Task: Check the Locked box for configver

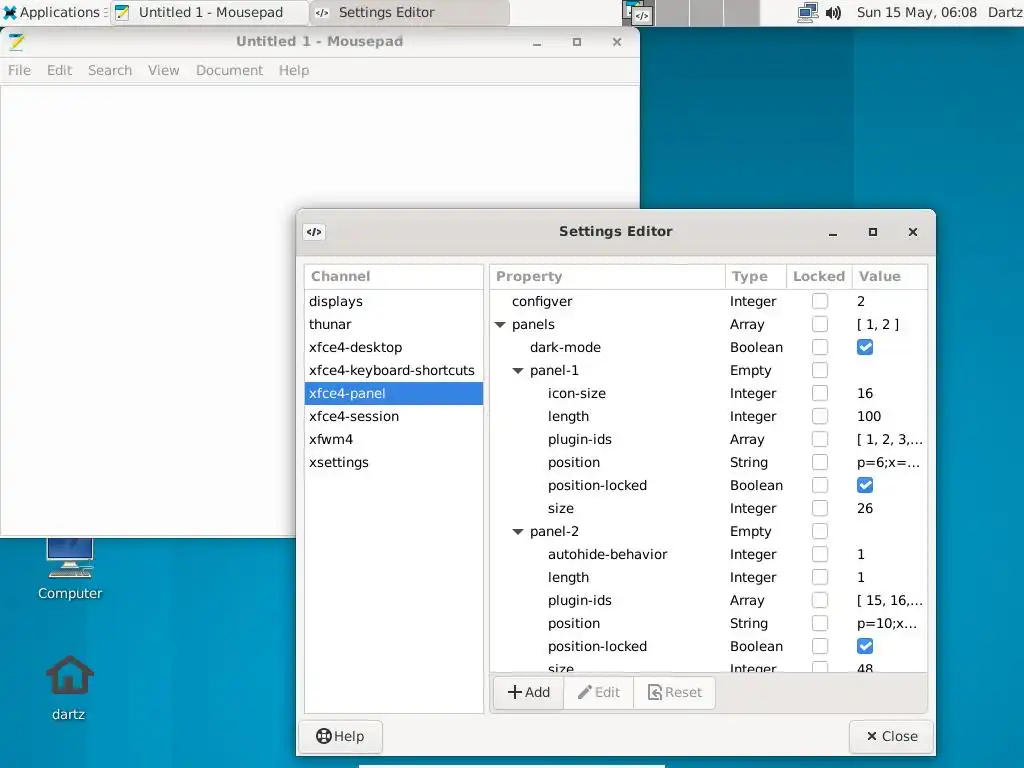Action: click(x=820, y=301)
